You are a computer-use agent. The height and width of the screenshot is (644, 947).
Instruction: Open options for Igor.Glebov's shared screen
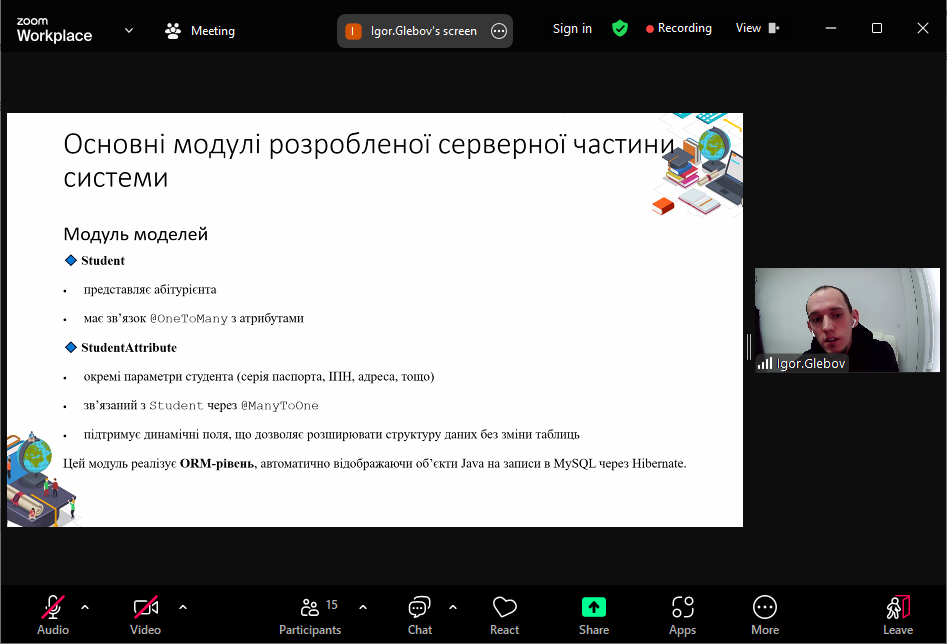click(x=499, y=31)
